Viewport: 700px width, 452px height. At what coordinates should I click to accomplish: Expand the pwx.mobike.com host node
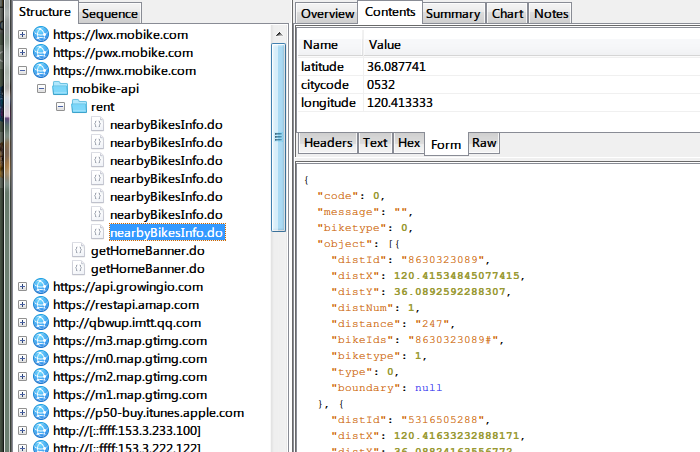[x=22, y=52]
